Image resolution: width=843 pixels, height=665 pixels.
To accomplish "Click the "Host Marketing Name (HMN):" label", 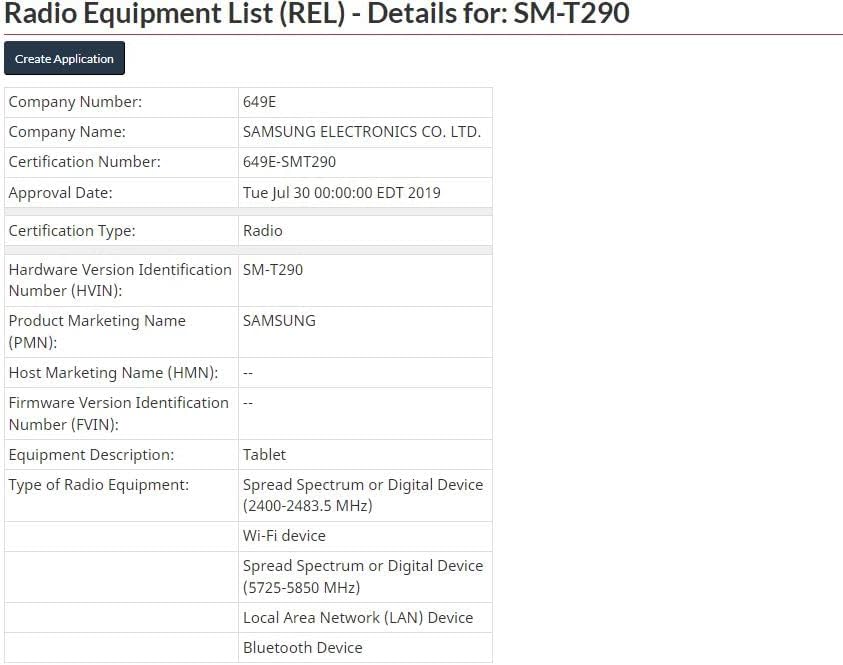I will (113, 373).
